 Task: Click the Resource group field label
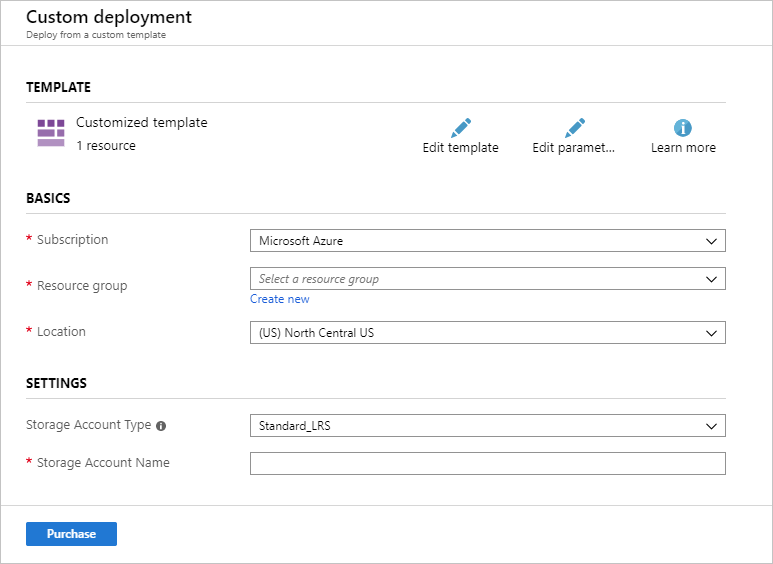coord(82,285)
